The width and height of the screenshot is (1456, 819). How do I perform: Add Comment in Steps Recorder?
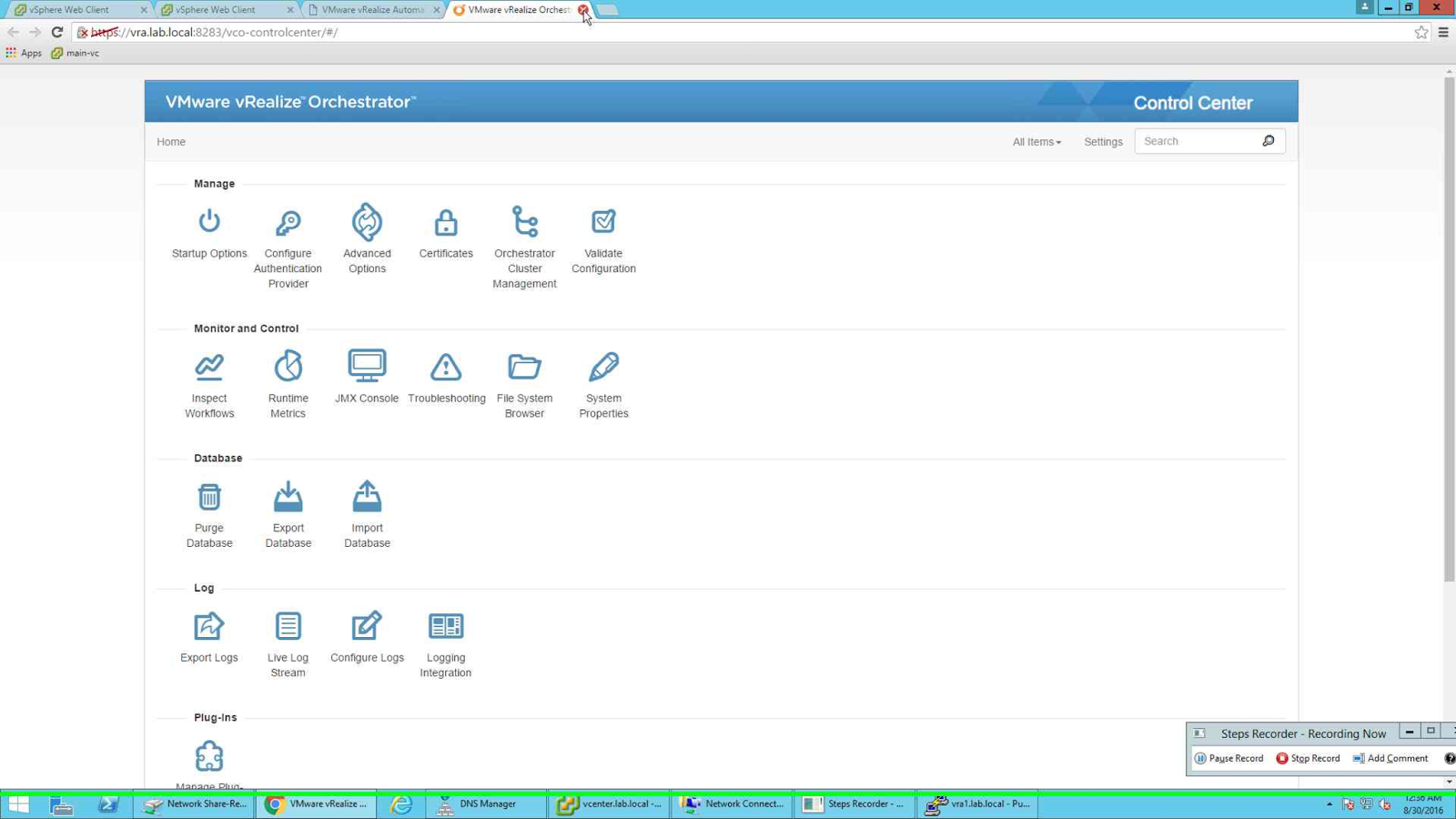(x=1390, y=758)
